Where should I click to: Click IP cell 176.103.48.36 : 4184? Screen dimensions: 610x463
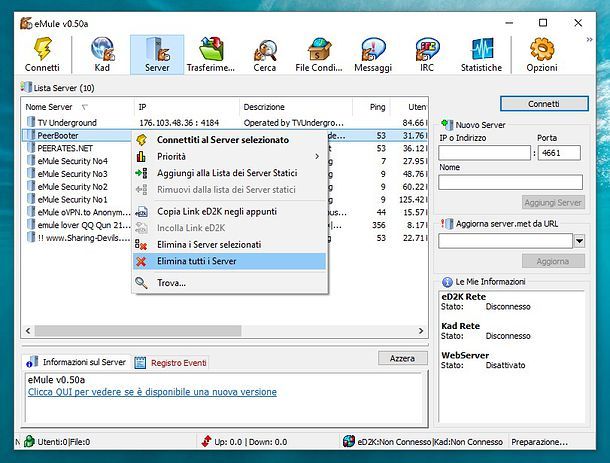[x=179, y=123]
